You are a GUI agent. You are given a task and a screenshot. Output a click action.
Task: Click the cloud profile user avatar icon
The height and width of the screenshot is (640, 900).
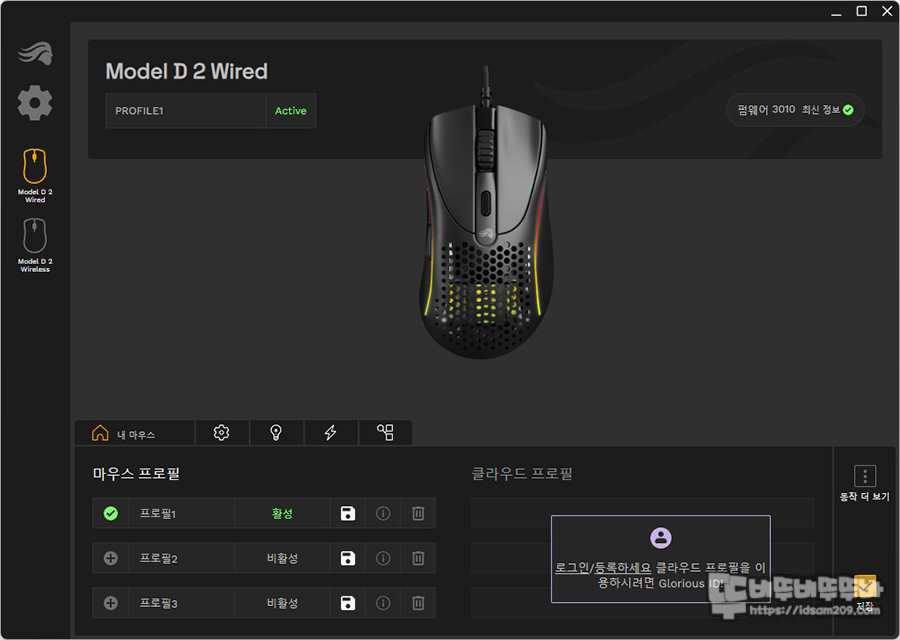(x=661, y=538)
